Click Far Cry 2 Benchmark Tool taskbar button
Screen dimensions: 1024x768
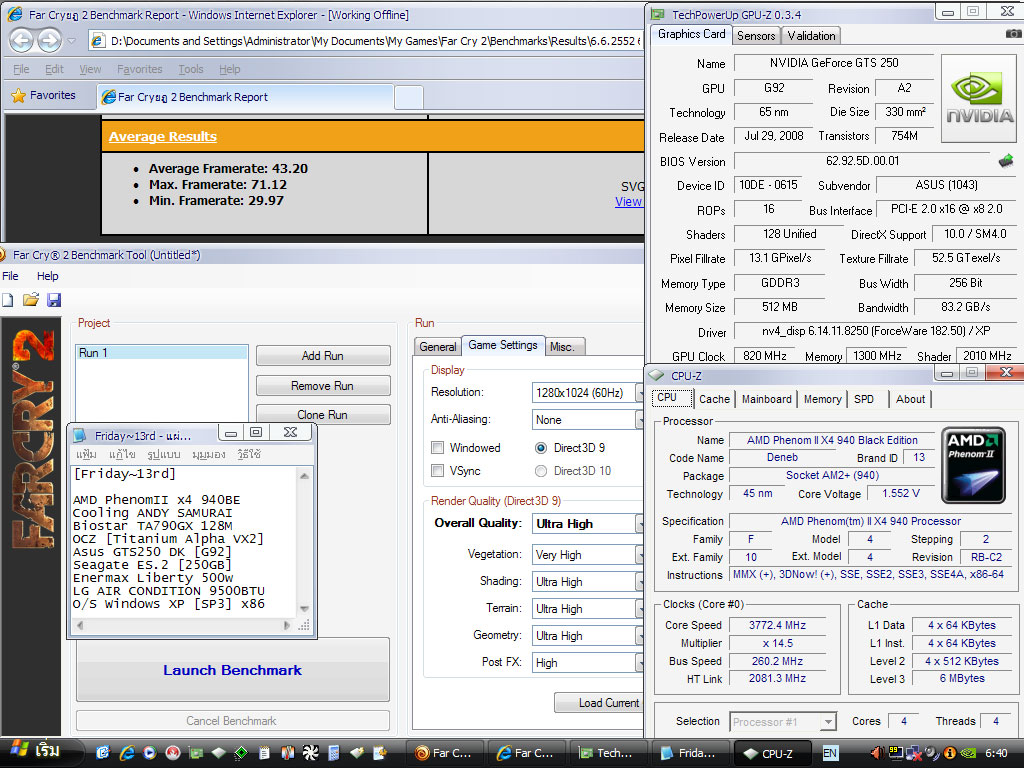[x=444, y=753]
